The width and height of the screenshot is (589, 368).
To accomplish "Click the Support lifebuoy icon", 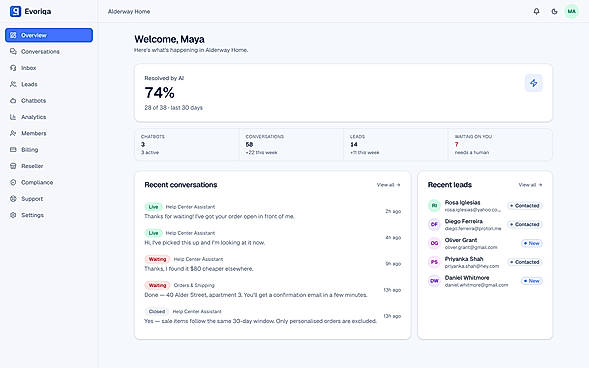I will [13, 199].
